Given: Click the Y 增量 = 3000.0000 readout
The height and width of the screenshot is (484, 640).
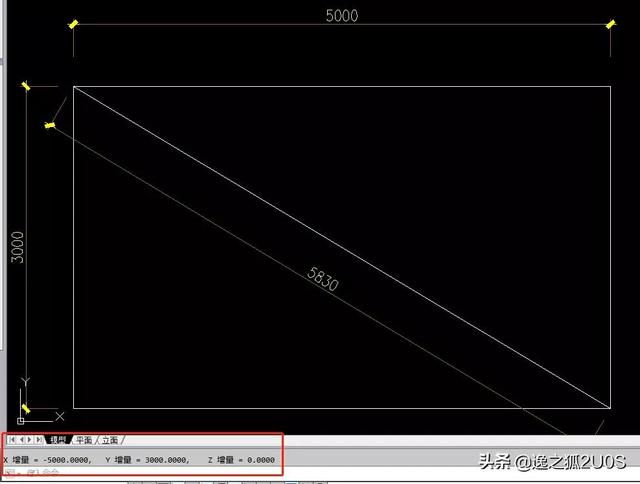Looking at the screenshot, I should pos(147,460).
